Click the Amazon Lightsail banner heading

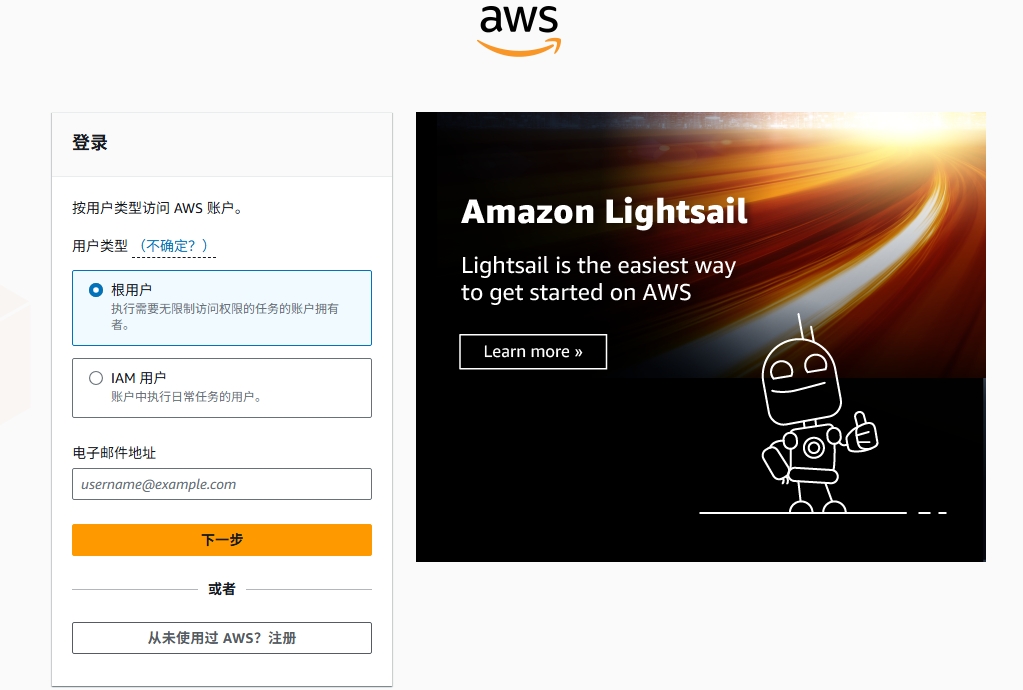click(604, 212)
